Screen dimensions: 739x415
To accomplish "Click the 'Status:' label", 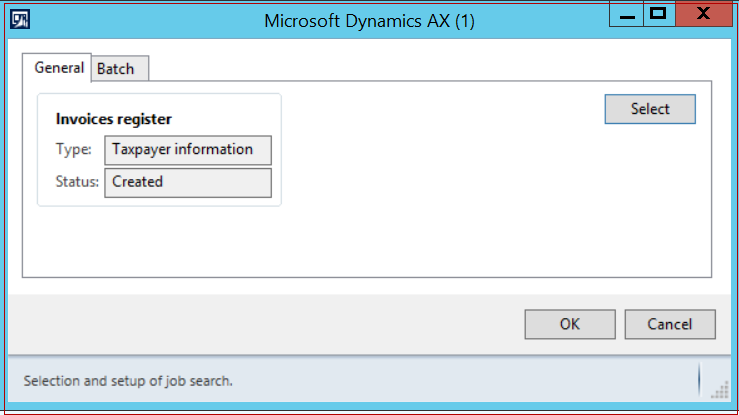I will 77,182.
